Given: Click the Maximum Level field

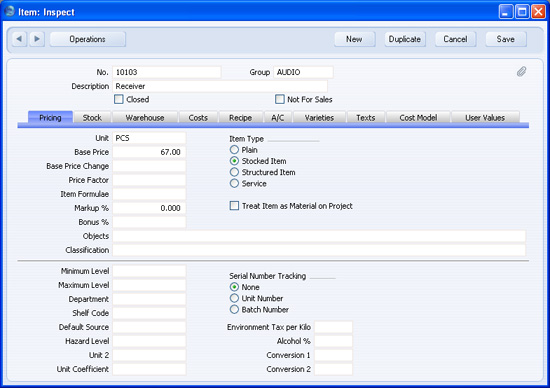Looking at the screenshot, I should [149, 285].
